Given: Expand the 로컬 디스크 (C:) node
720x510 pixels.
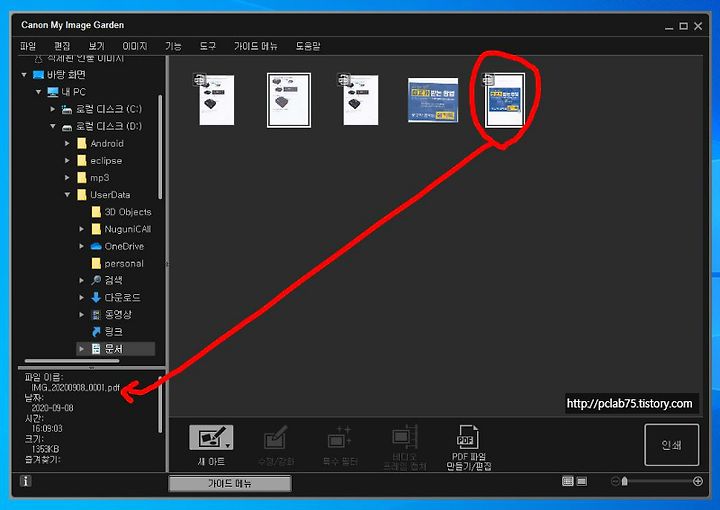Looking at the screenshot, I should 53,109.
